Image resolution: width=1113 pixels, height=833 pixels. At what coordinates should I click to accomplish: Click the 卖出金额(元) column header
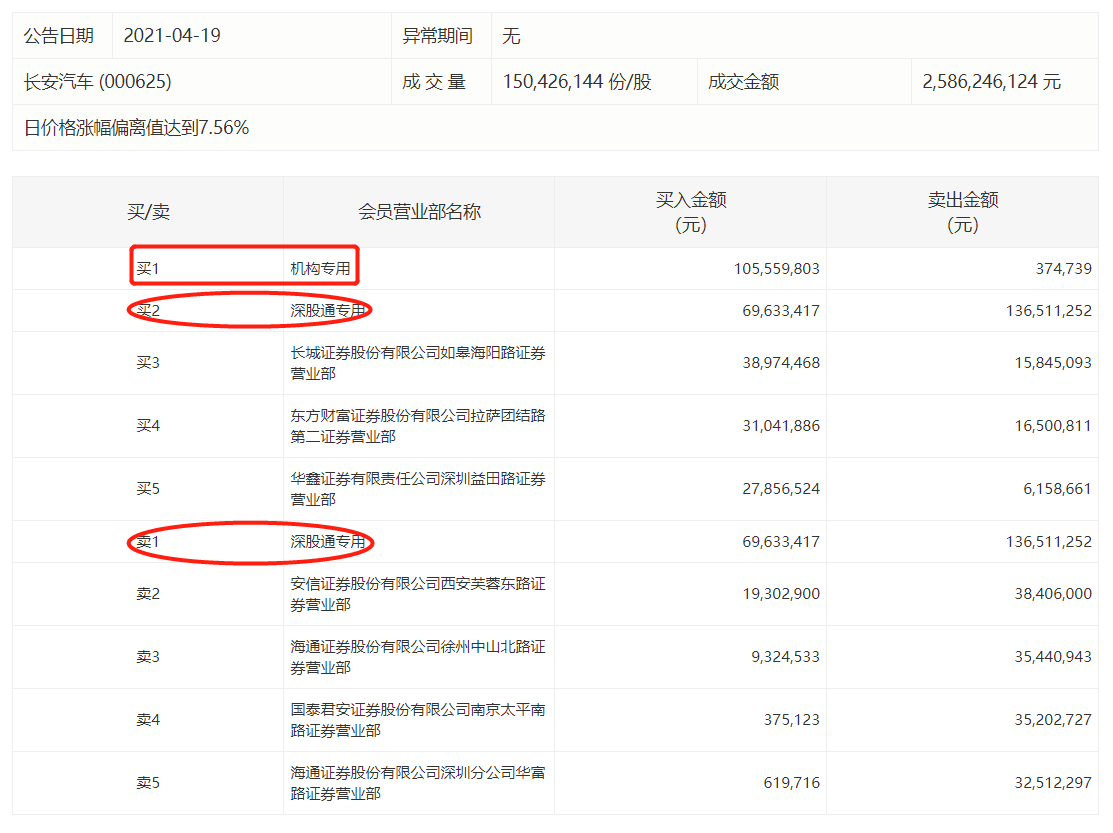point(963,212)
